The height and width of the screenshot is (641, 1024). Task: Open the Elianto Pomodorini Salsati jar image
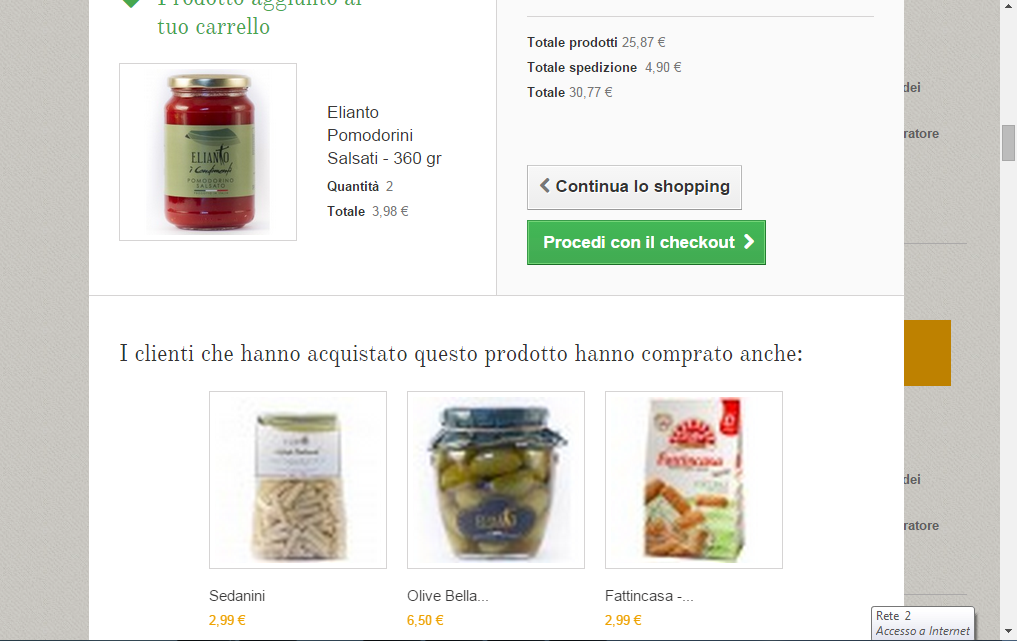pyautogui.click(x=208, y=151)
